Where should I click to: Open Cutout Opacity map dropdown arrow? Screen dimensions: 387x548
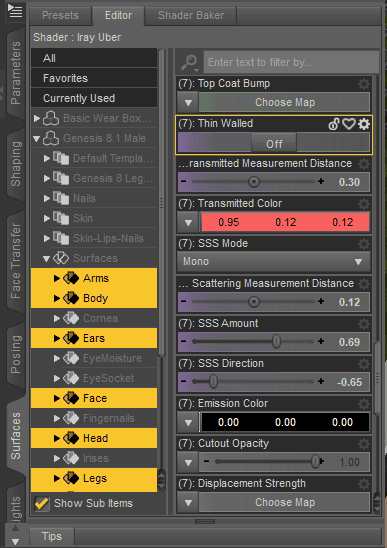(x=188, y=463)
